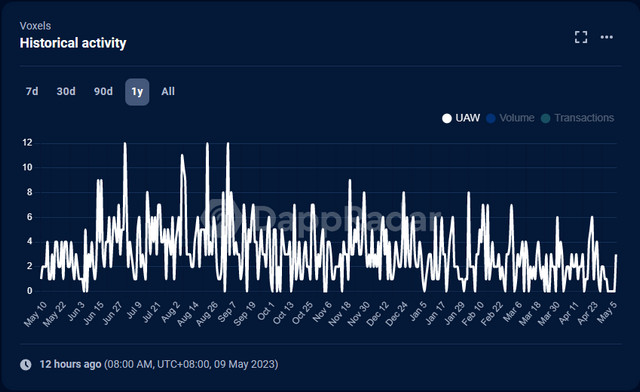640x392 pixels.
Task: Click the Jul 21 x-axis label
Action: pyautogui.click(x=151, y=313)
